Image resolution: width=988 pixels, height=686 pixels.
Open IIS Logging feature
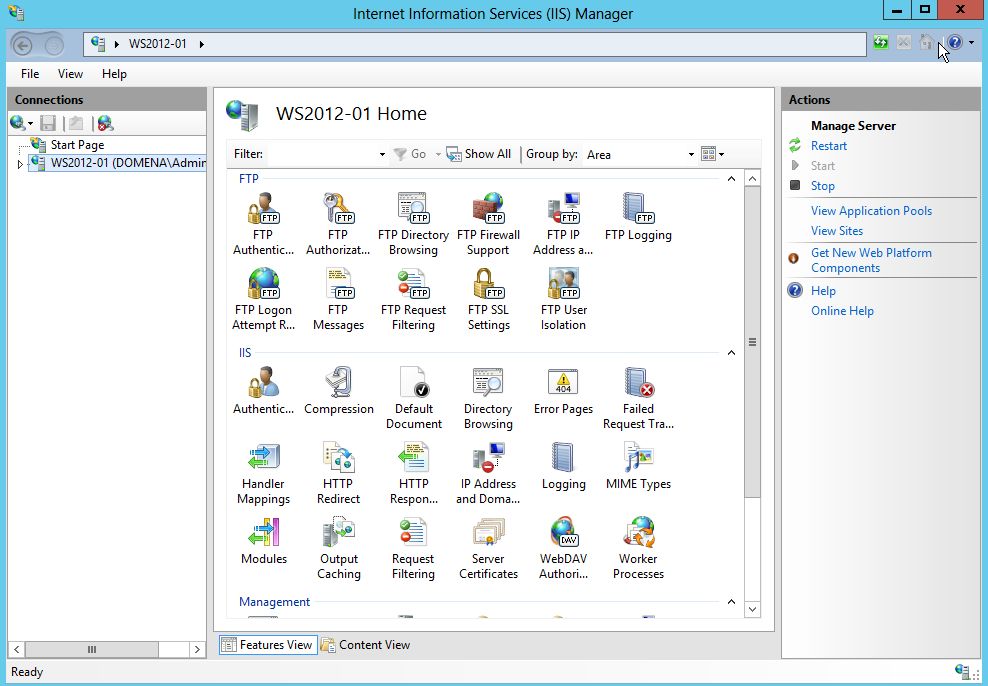point(563,466)
